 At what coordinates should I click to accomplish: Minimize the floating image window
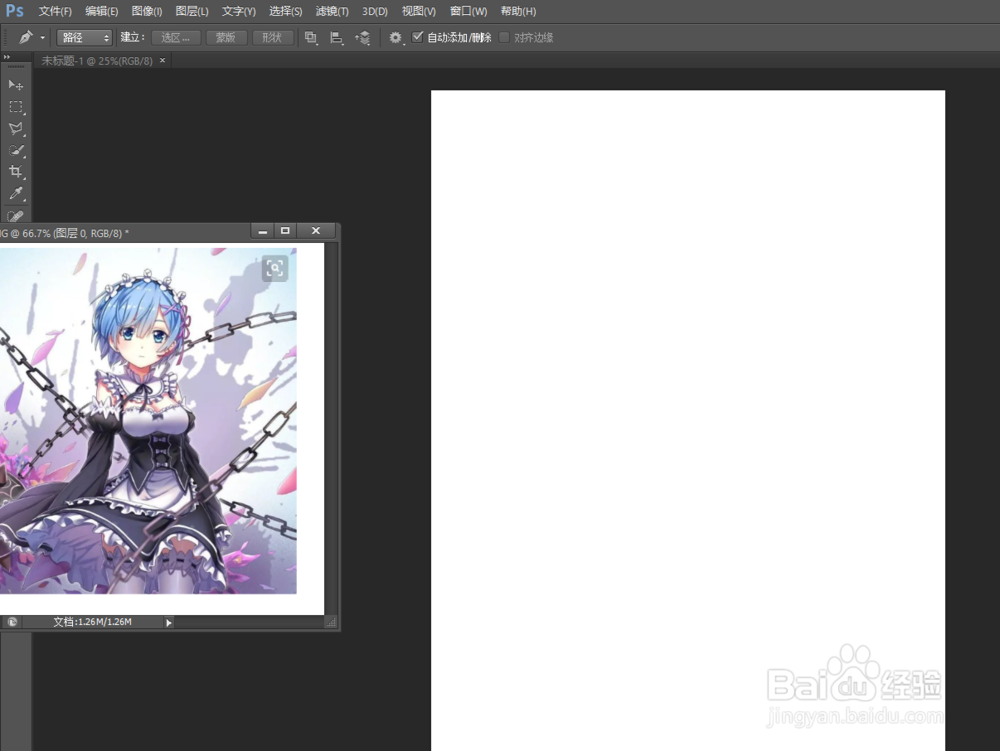pyautogui.click(x=262, y=231)
